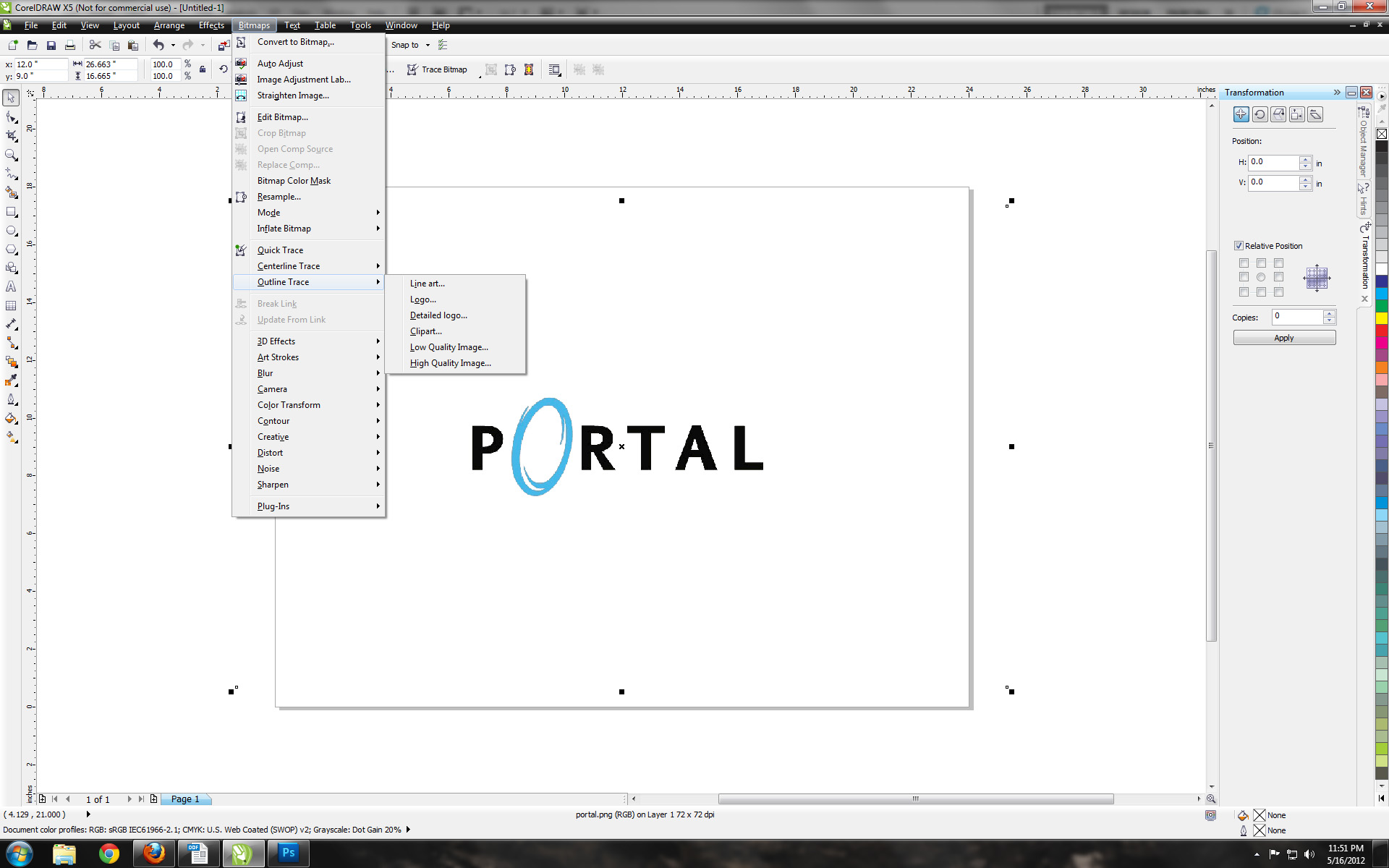
Task: Click the Cut scissors icon
Action: (x=95, y=45)
